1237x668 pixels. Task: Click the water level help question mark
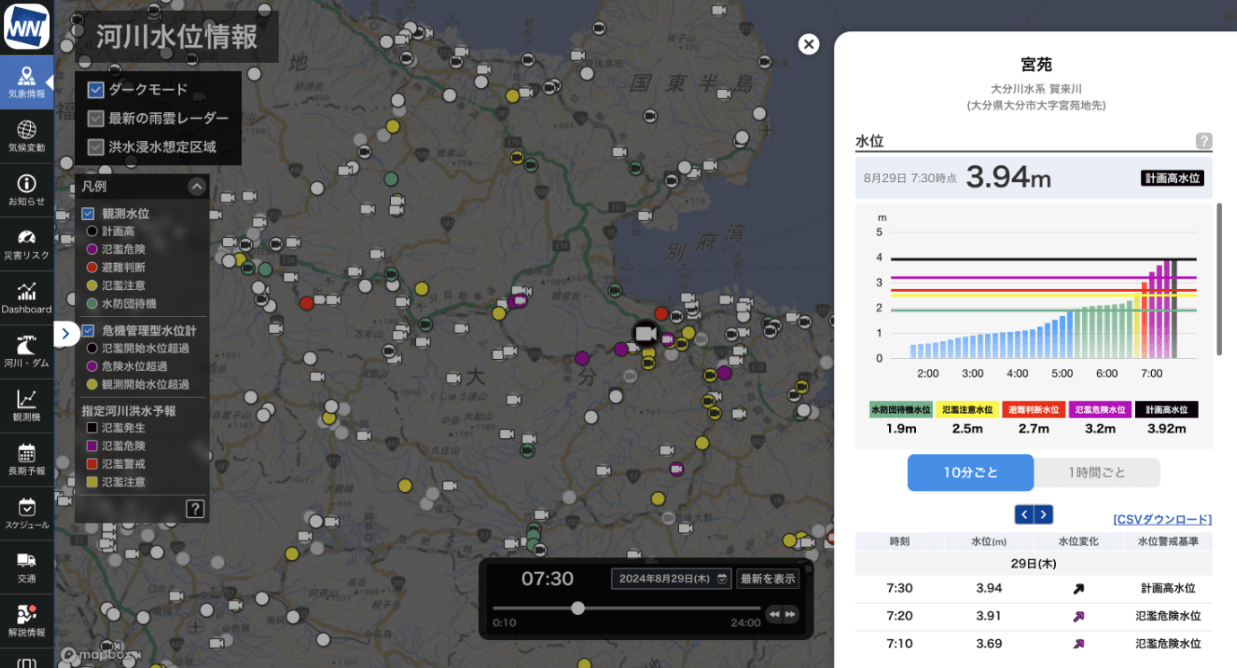coord(1204,141)
